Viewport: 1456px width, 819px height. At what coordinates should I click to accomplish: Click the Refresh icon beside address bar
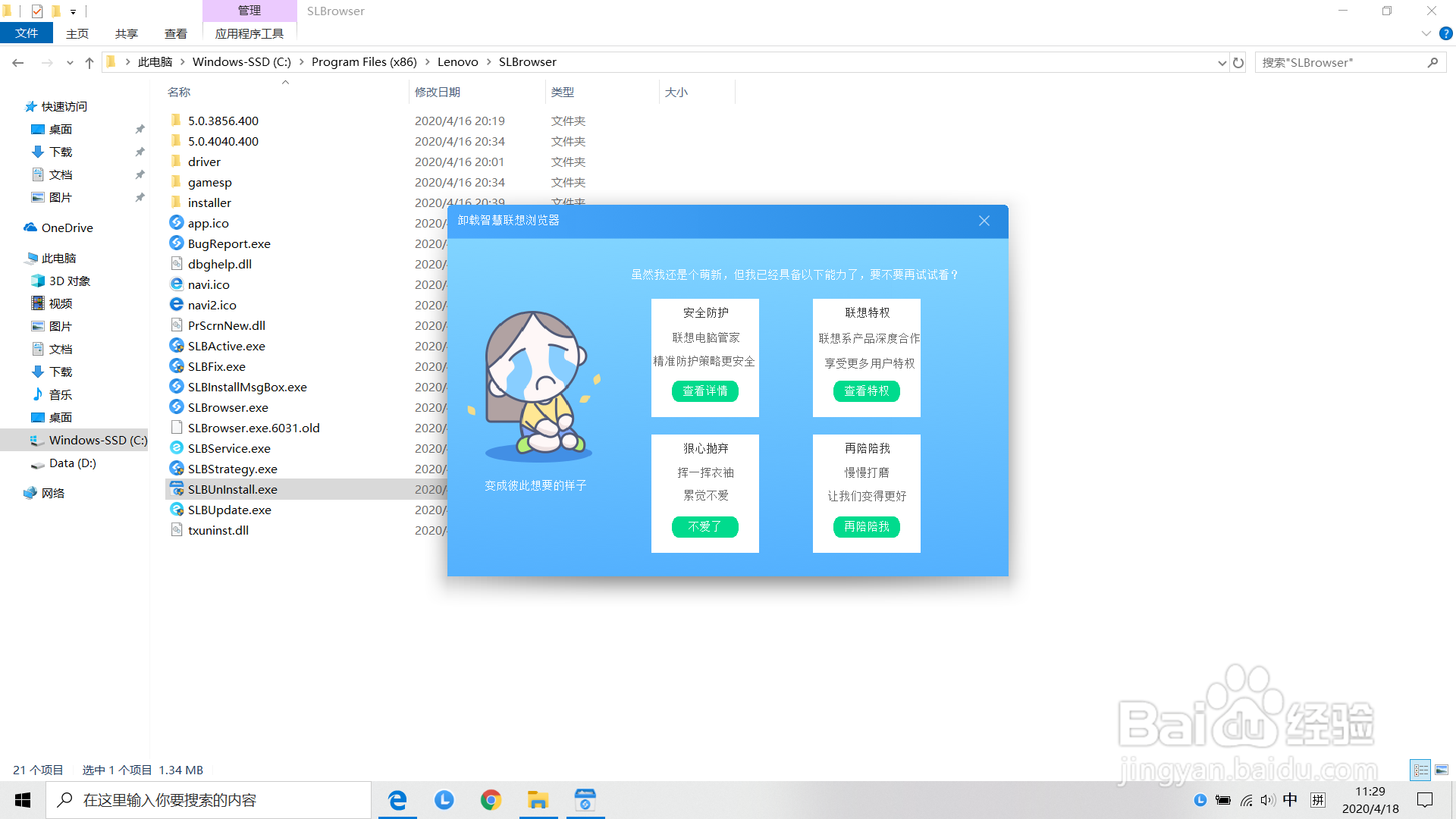pyautogui.click(x=1238, y=63)
